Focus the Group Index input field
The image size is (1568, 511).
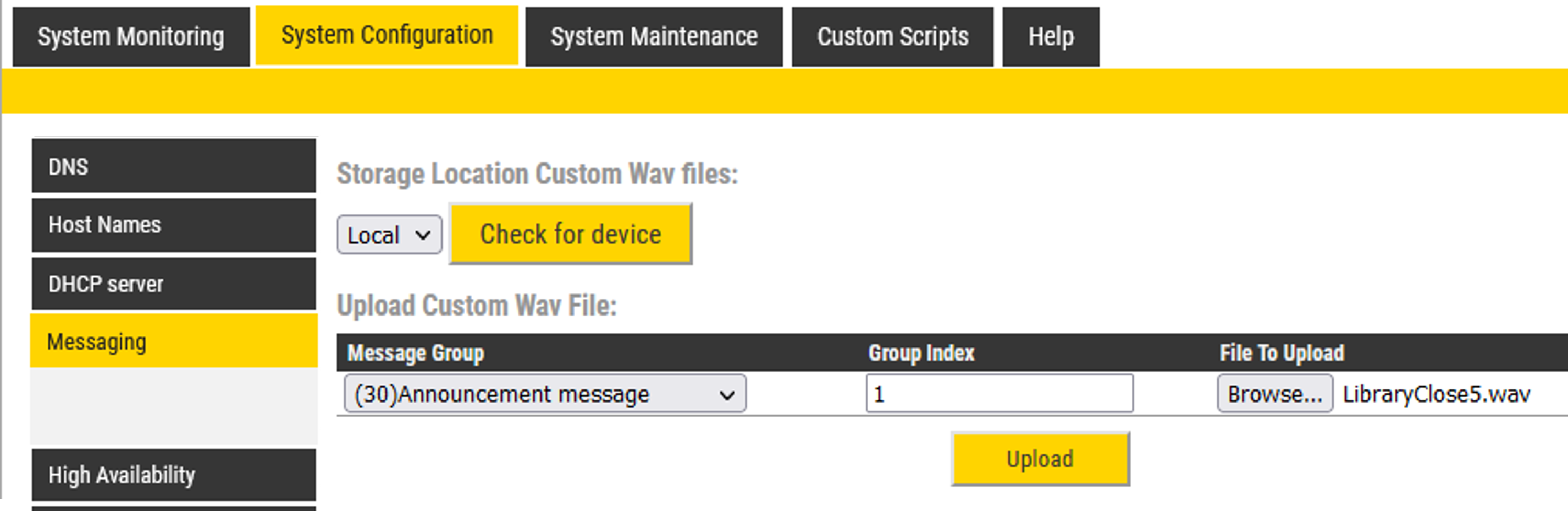point(999,395)
